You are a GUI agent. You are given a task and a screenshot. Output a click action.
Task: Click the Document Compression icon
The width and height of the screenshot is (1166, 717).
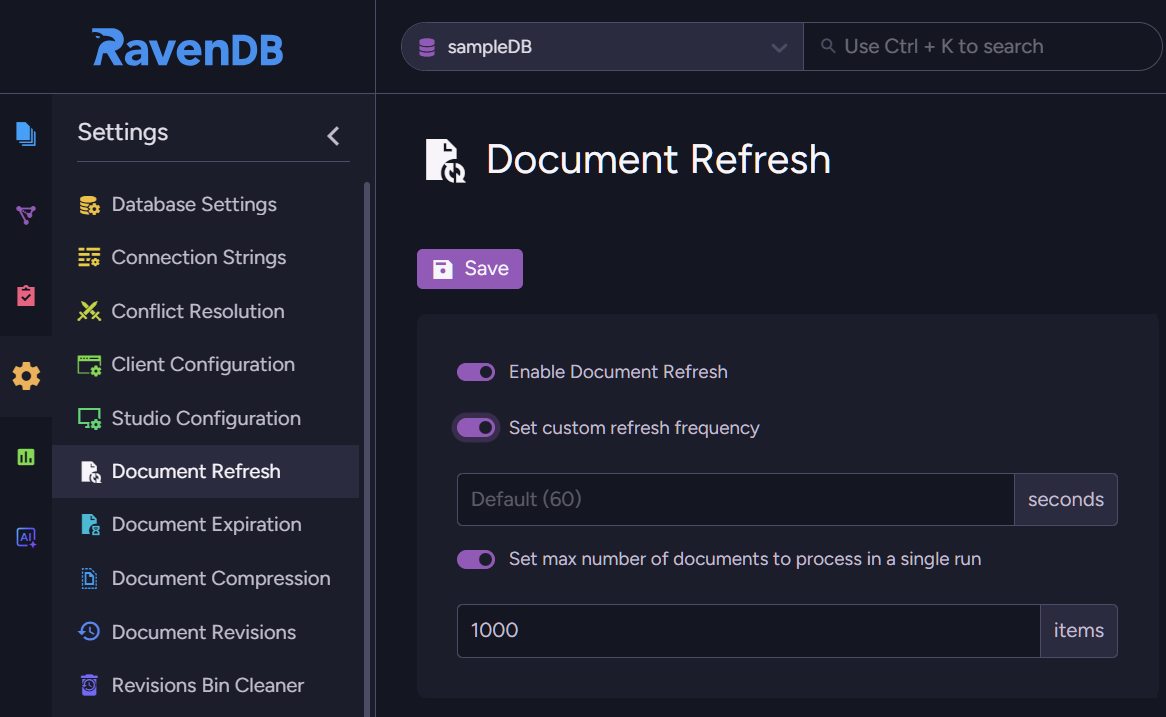pos(89,578)
